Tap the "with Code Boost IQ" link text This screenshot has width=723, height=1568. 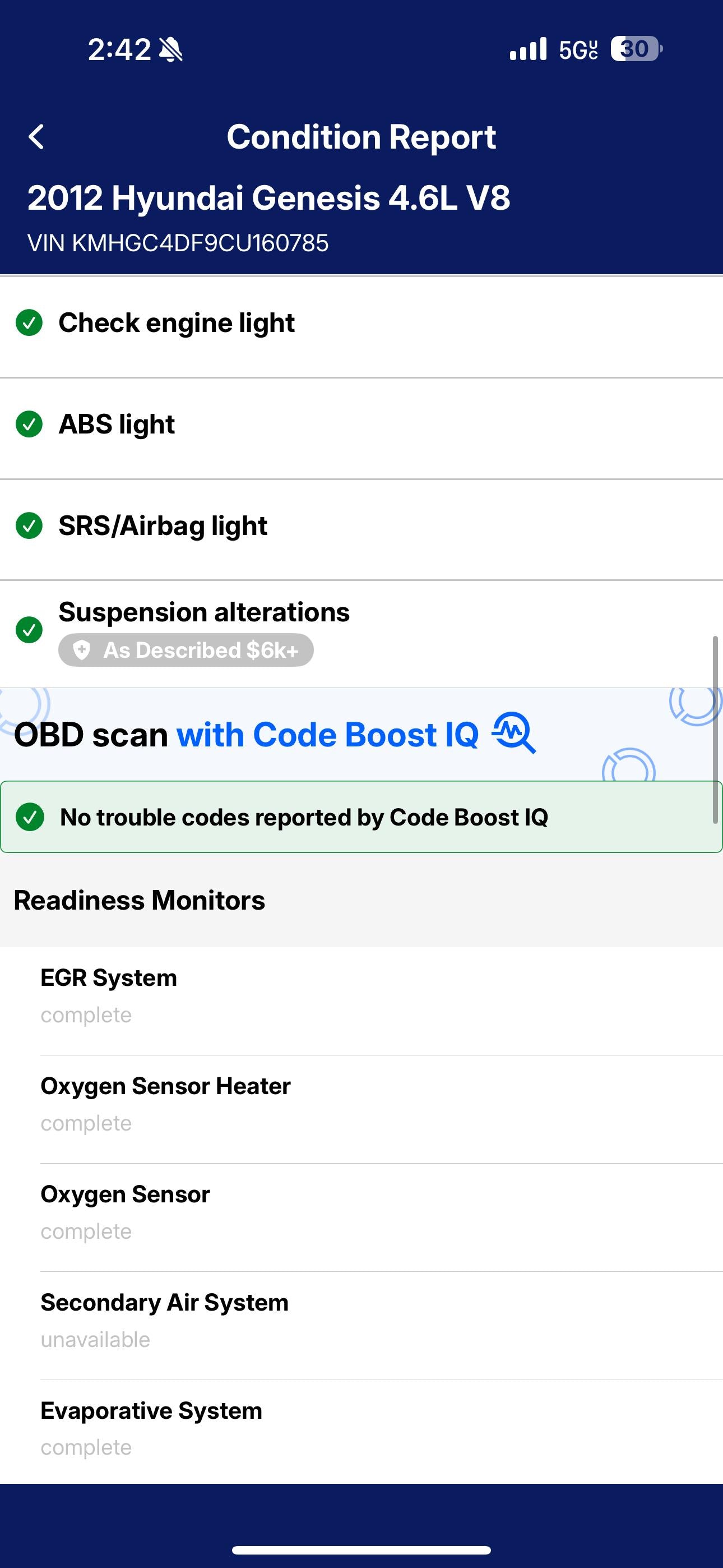coord(327,735)
